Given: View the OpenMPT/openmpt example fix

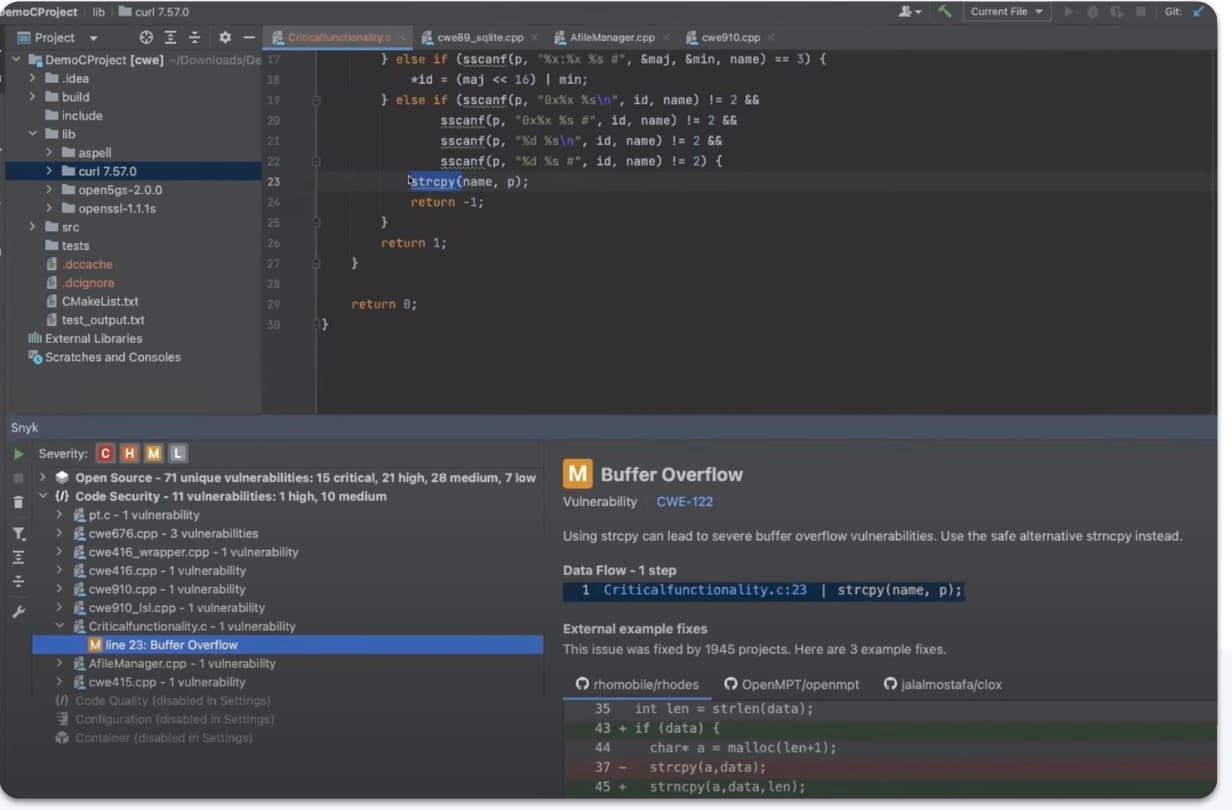Looking at the screenshot, I should pos(793,684).
